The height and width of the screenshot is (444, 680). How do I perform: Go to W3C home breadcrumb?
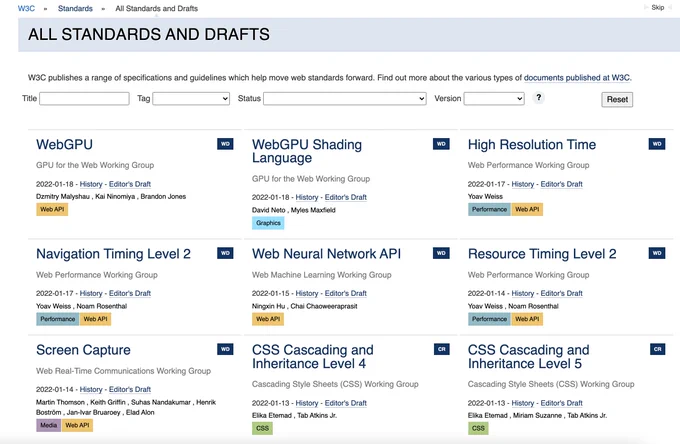pyautogui.click(x=26, y=8)
